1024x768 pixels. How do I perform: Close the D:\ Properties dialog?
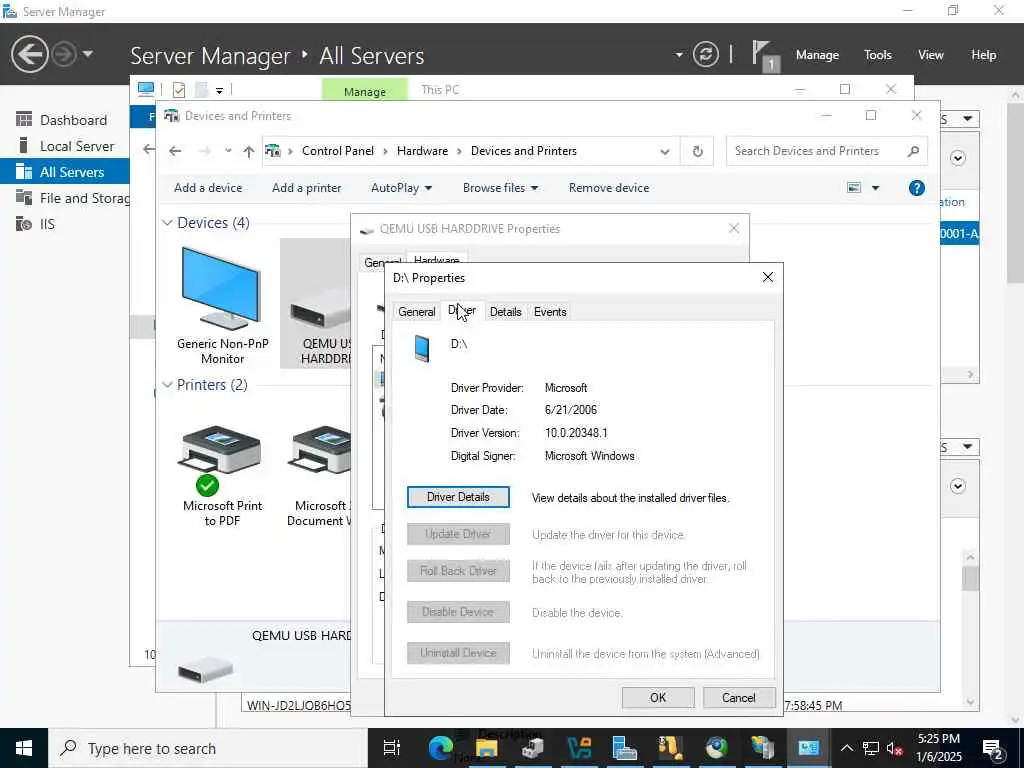coord(767,278)
